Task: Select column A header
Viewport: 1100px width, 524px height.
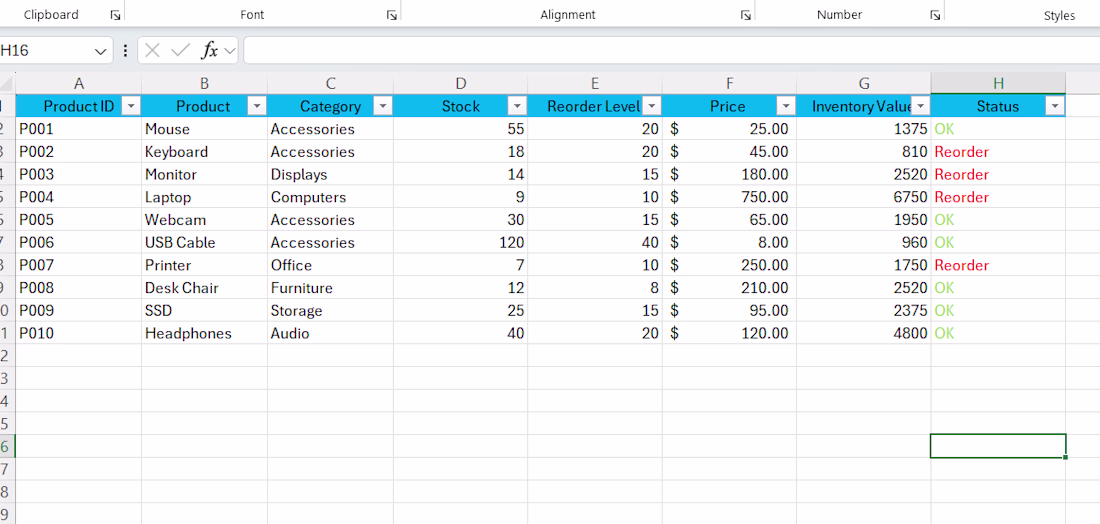Action: click(x=79, y=83)
